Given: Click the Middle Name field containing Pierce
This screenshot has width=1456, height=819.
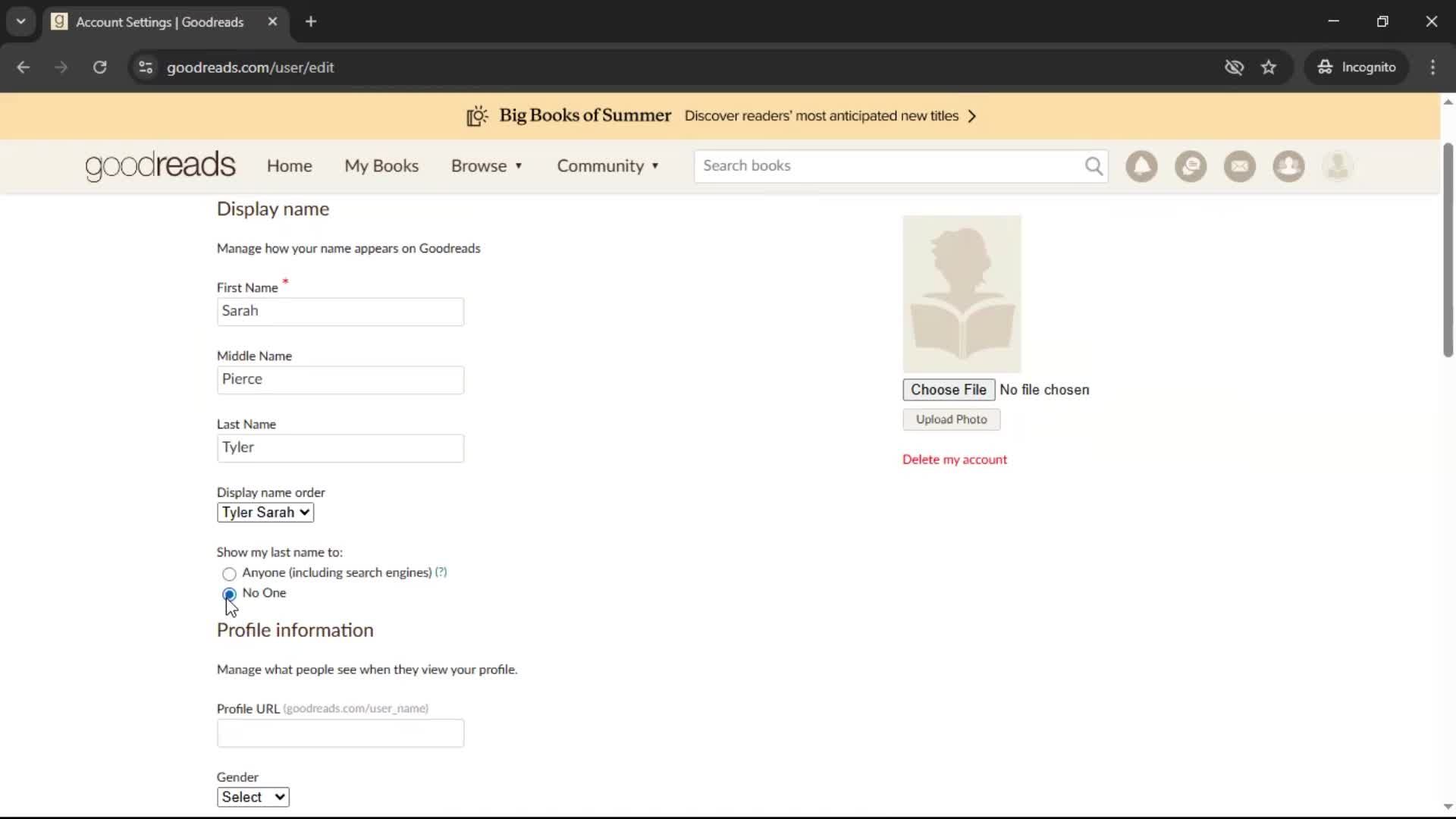Looking at the screenshot, I should [340, 380].
